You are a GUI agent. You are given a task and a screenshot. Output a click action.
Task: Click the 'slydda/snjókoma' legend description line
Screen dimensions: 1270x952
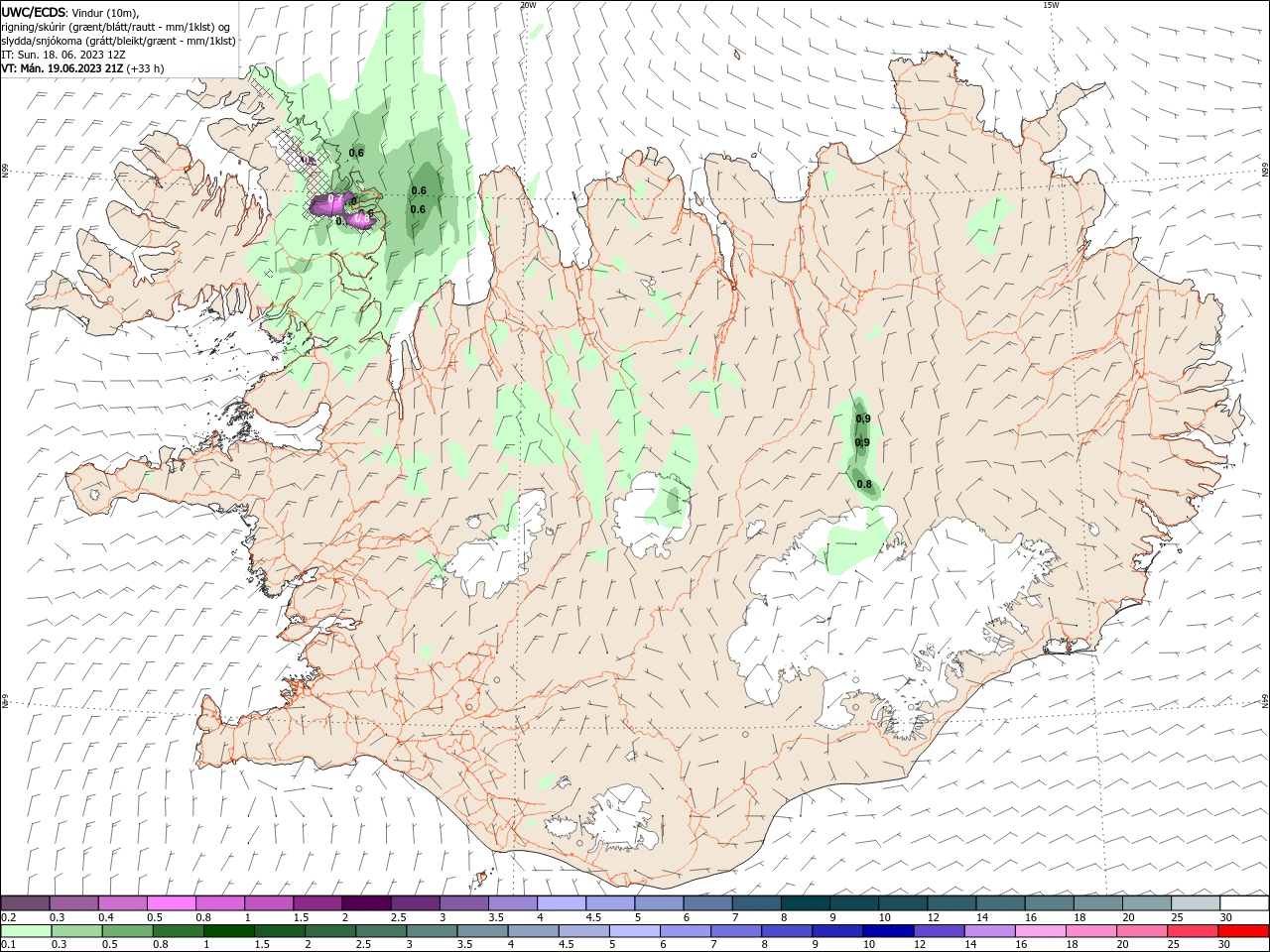point(119,41)
